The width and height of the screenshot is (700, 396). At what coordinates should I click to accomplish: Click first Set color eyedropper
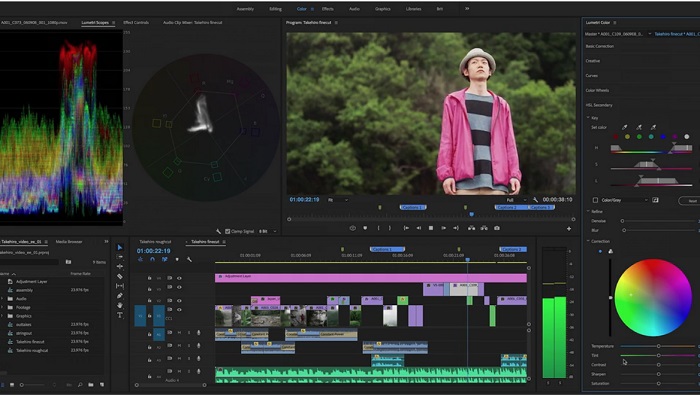(x=625, y=127)
